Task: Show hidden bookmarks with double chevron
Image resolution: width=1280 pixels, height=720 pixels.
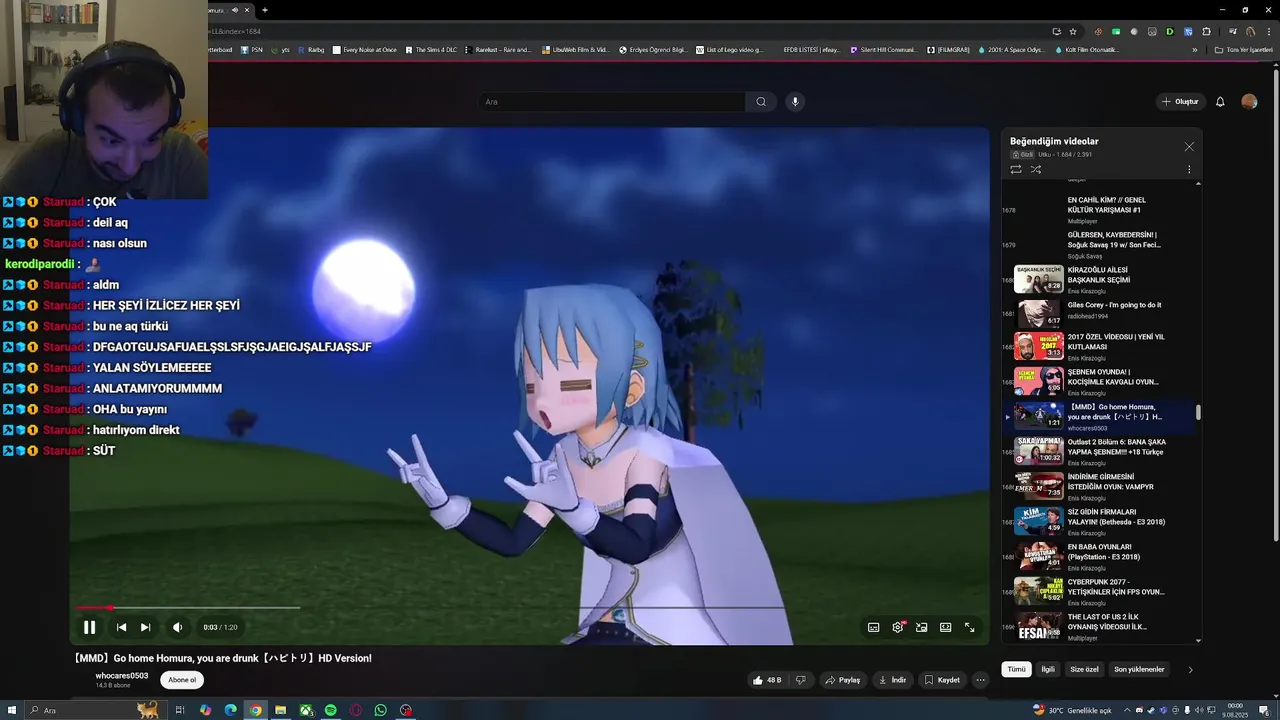Action: pyautogui.click(x=1194, y=50)
